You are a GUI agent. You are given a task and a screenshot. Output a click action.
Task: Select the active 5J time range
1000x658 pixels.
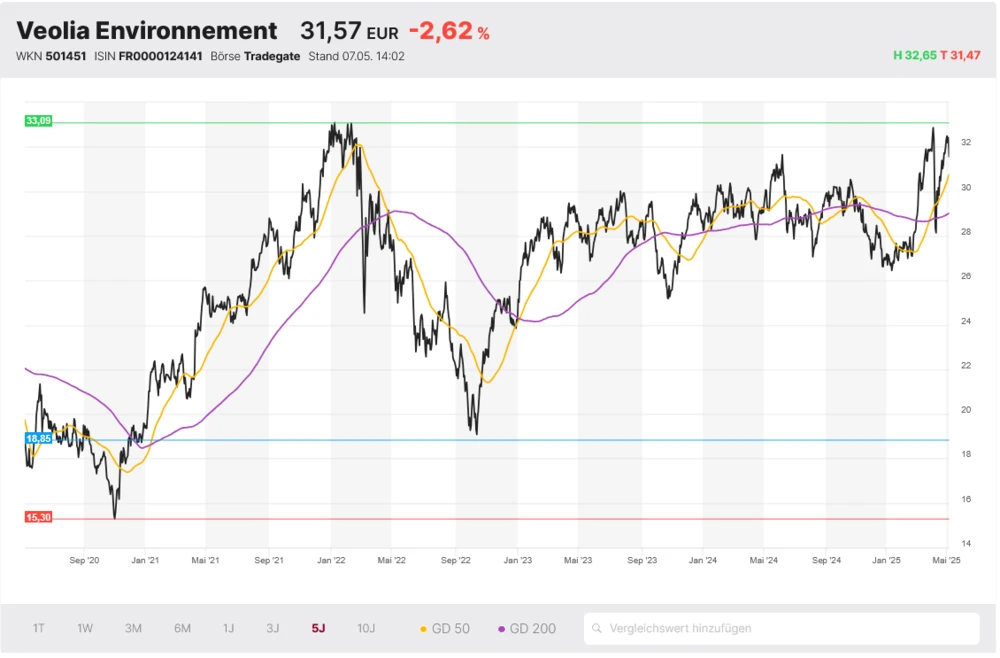[x=318, y=629]
